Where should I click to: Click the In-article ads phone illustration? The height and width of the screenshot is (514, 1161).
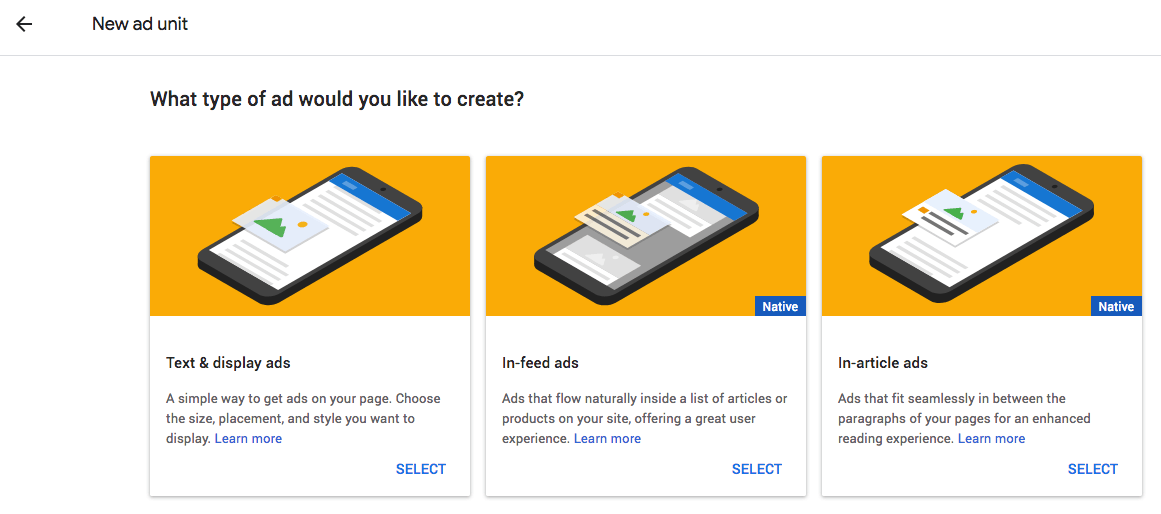point(982,236)
